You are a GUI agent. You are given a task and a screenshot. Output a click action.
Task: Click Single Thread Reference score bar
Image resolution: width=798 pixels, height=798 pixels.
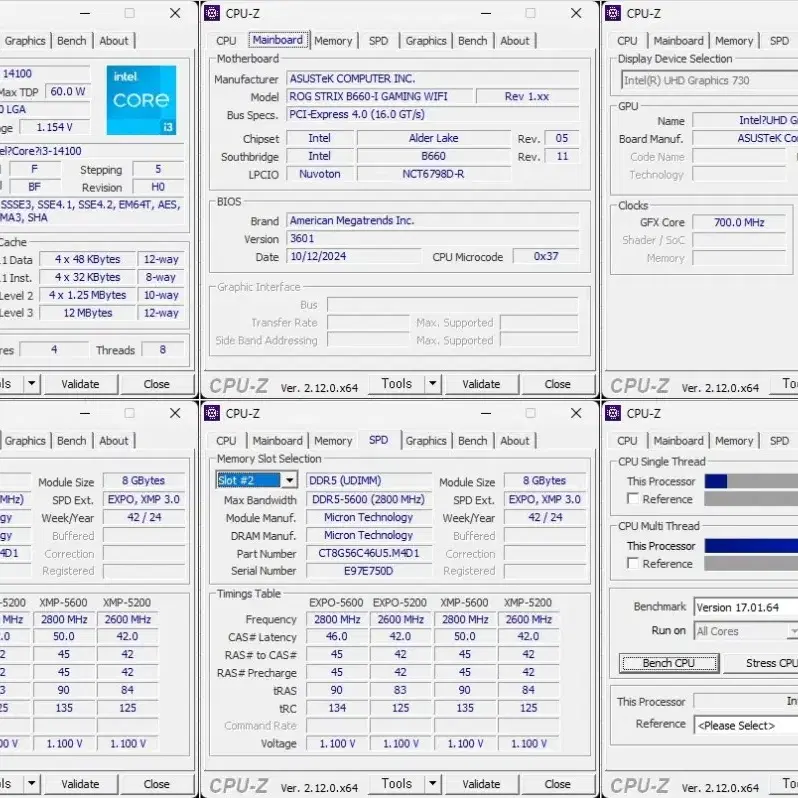coord(751,499)
